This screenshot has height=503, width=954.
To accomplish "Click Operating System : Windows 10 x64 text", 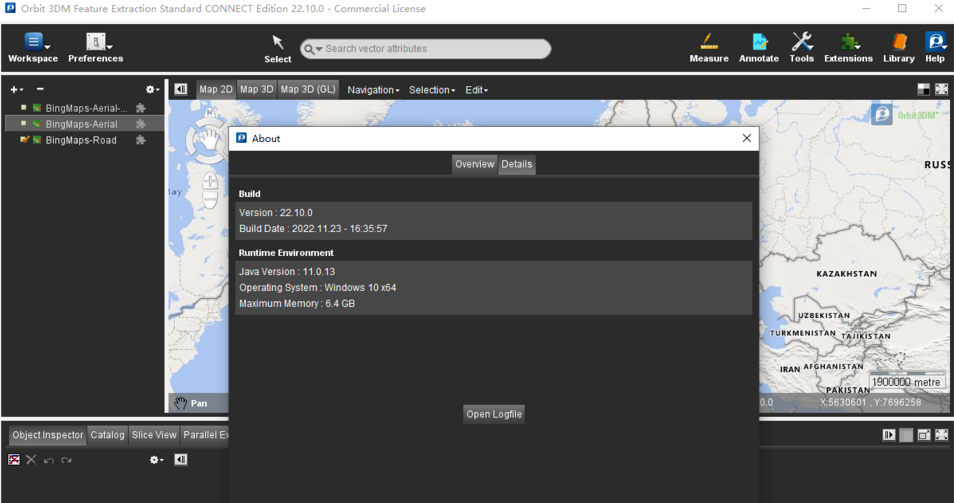I will [x=318, y=288].
